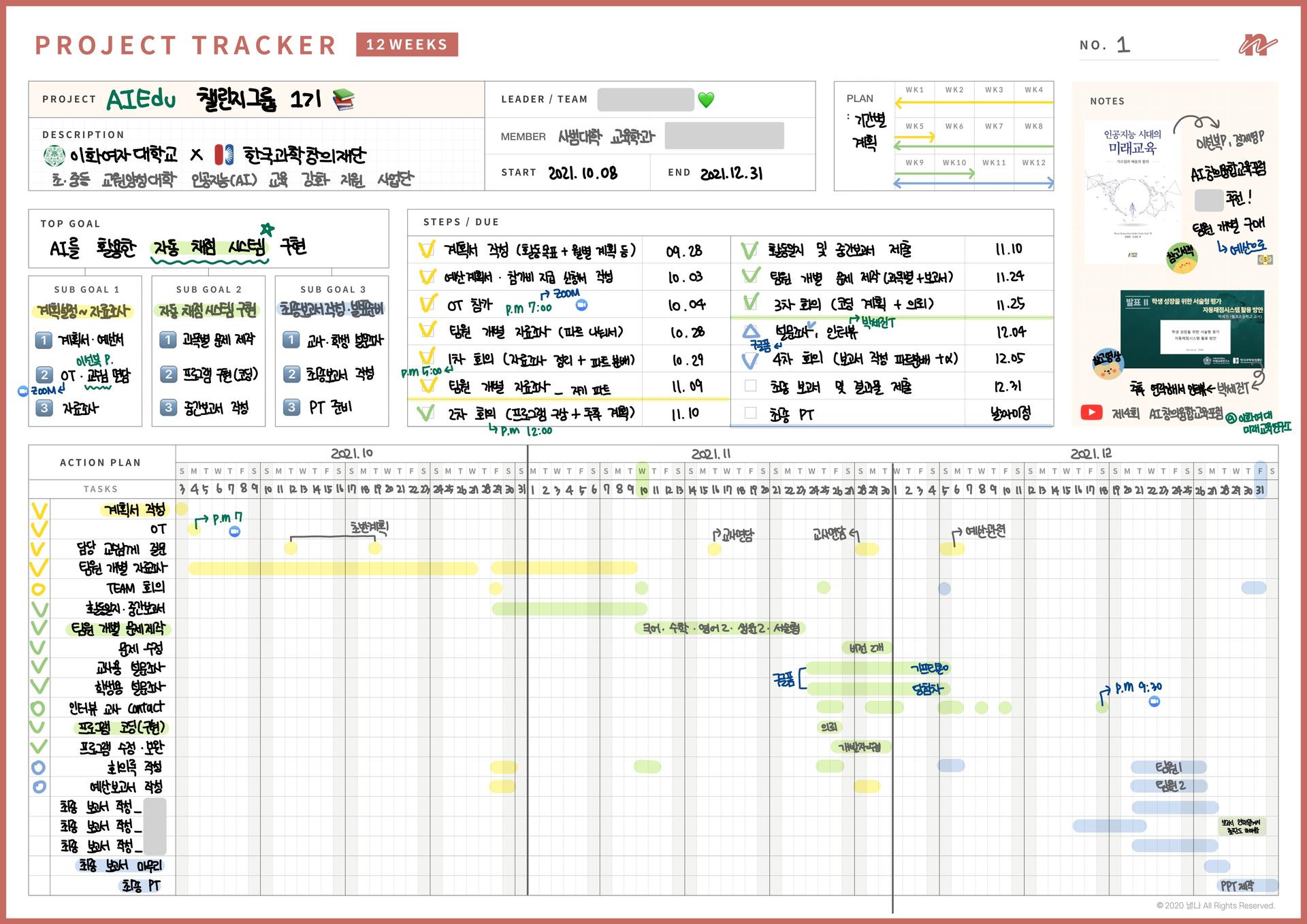1307x924 pixels.
Task: Toggle the yellow checkmark for '계획서 작성' step
Action: (x=427, y=250)
